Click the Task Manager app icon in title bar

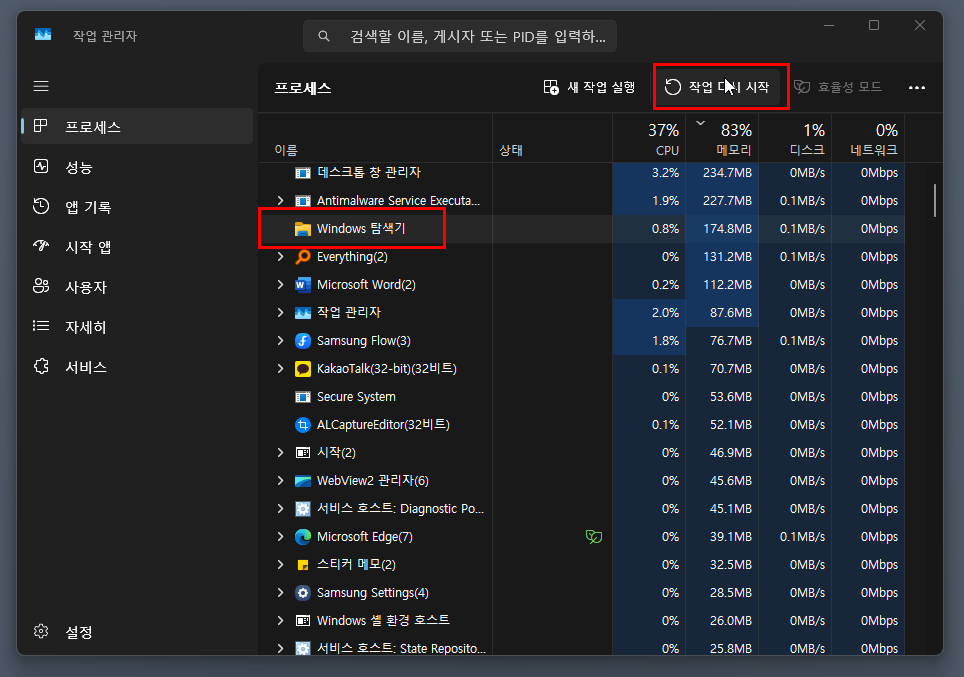[x=43, y=35]
